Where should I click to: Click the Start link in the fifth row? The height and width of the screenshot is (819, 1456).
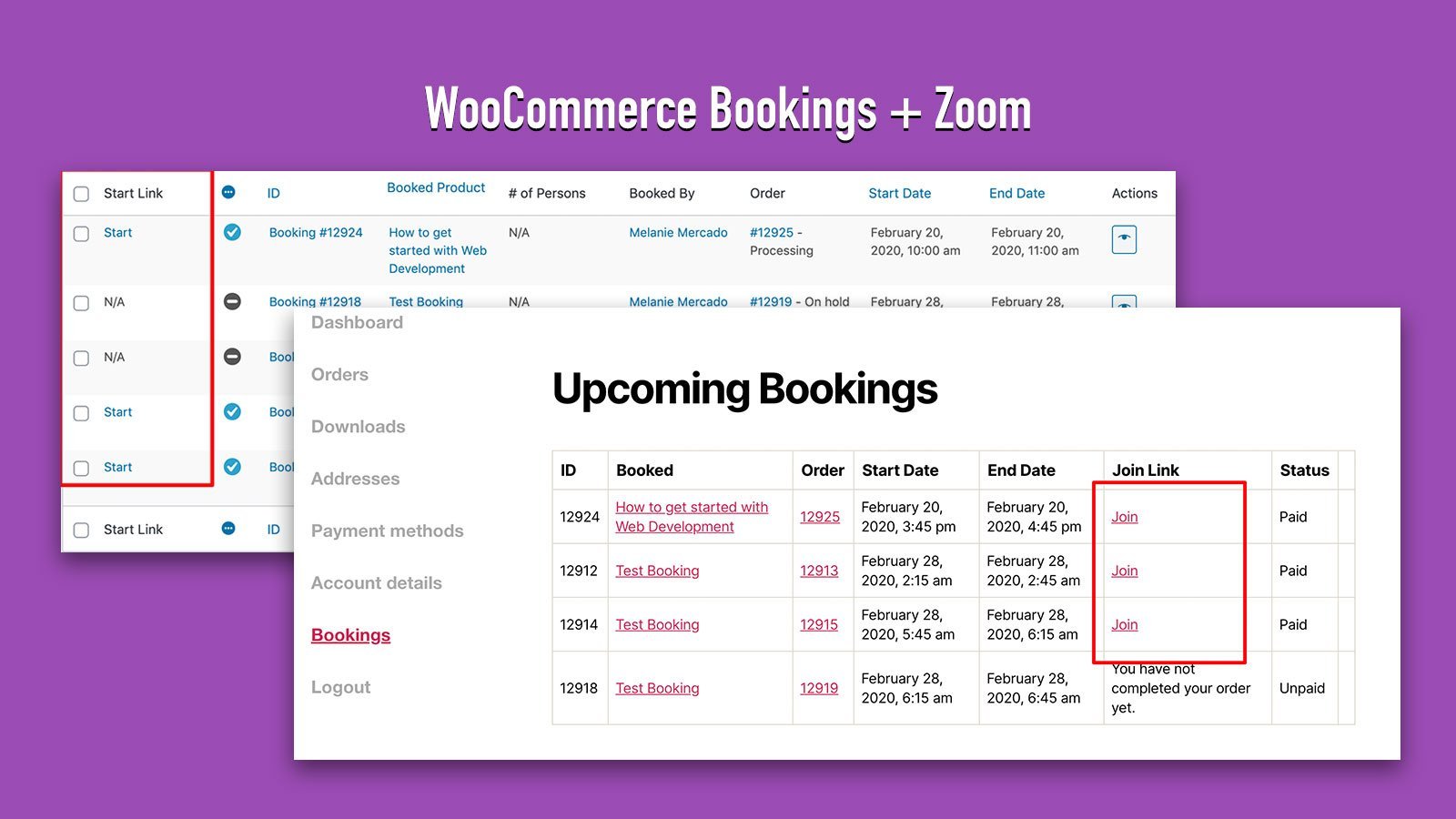coord(117,467)
